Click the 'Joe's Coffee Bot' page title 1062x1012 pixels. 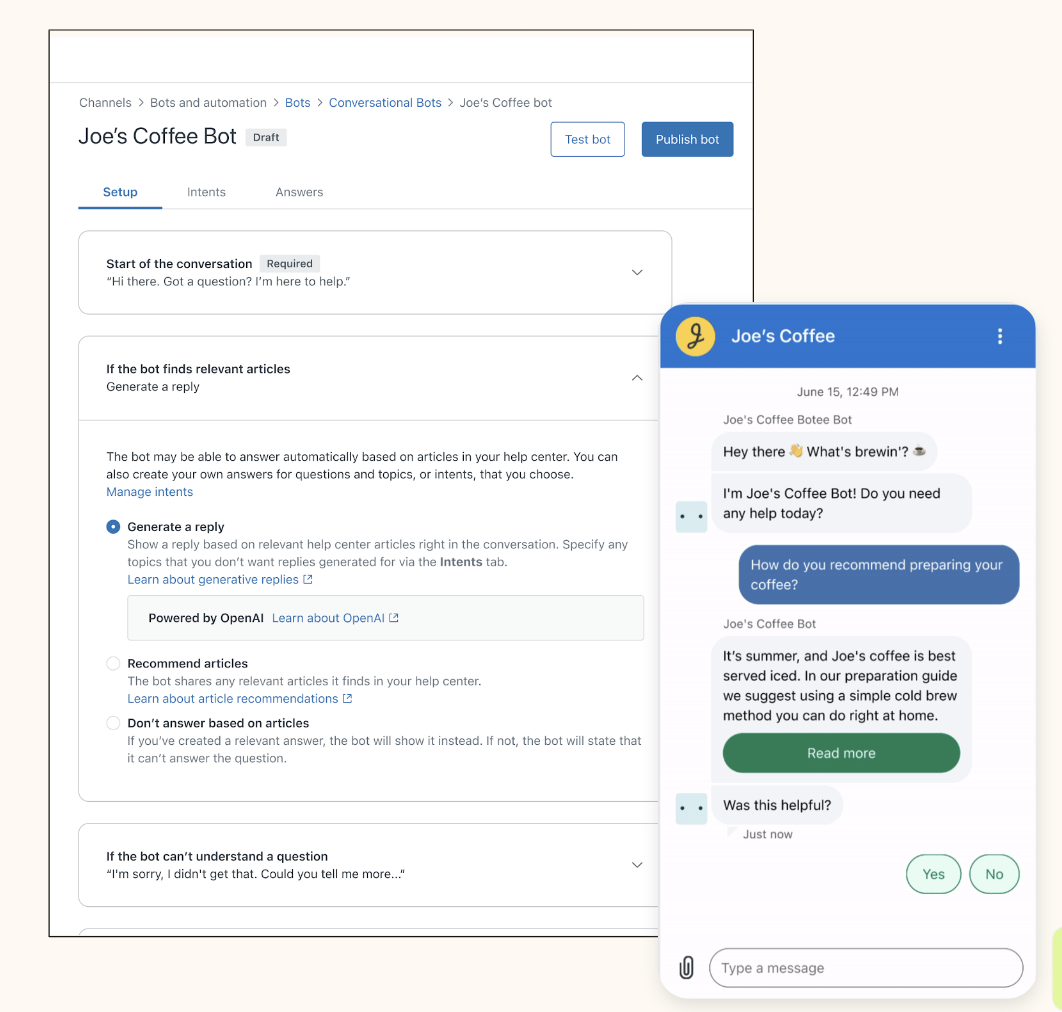[157, 137]
